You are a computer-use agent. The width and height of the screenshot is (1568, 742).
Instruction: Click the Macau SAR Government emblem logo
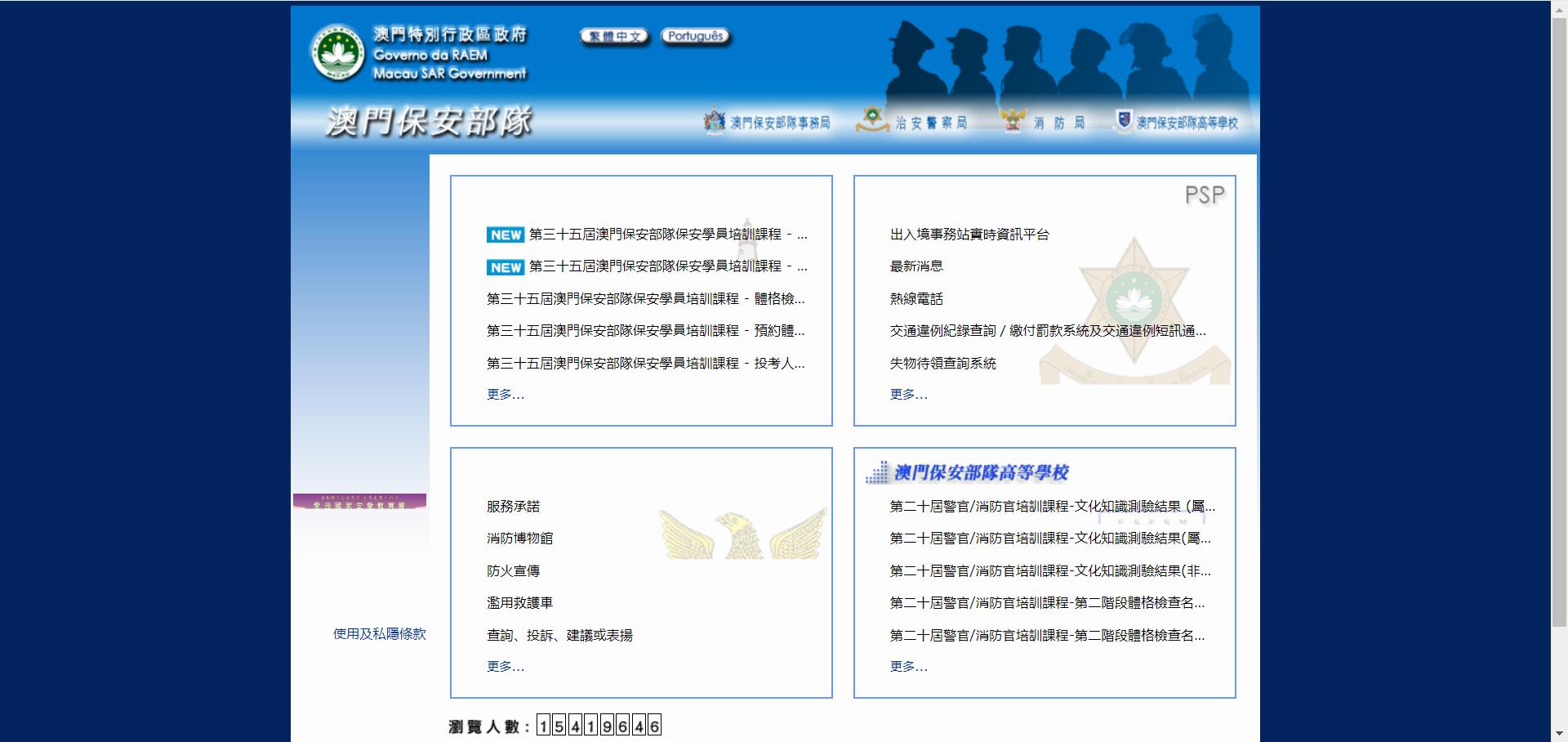[337, 52]
